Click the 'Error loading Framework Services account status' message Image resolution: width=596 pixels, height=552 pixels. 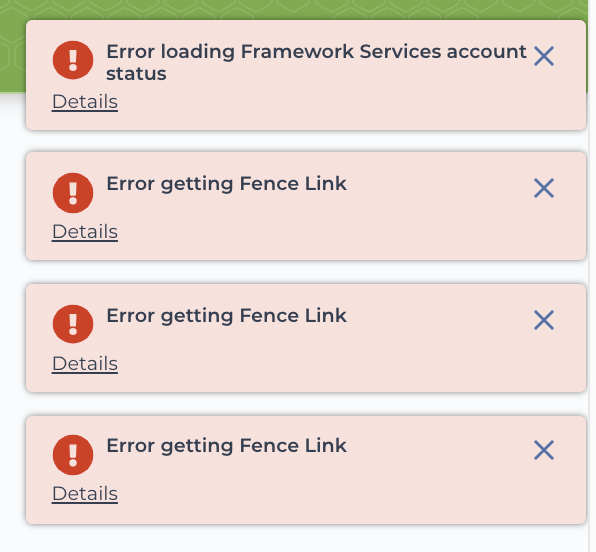coord(316,62)
